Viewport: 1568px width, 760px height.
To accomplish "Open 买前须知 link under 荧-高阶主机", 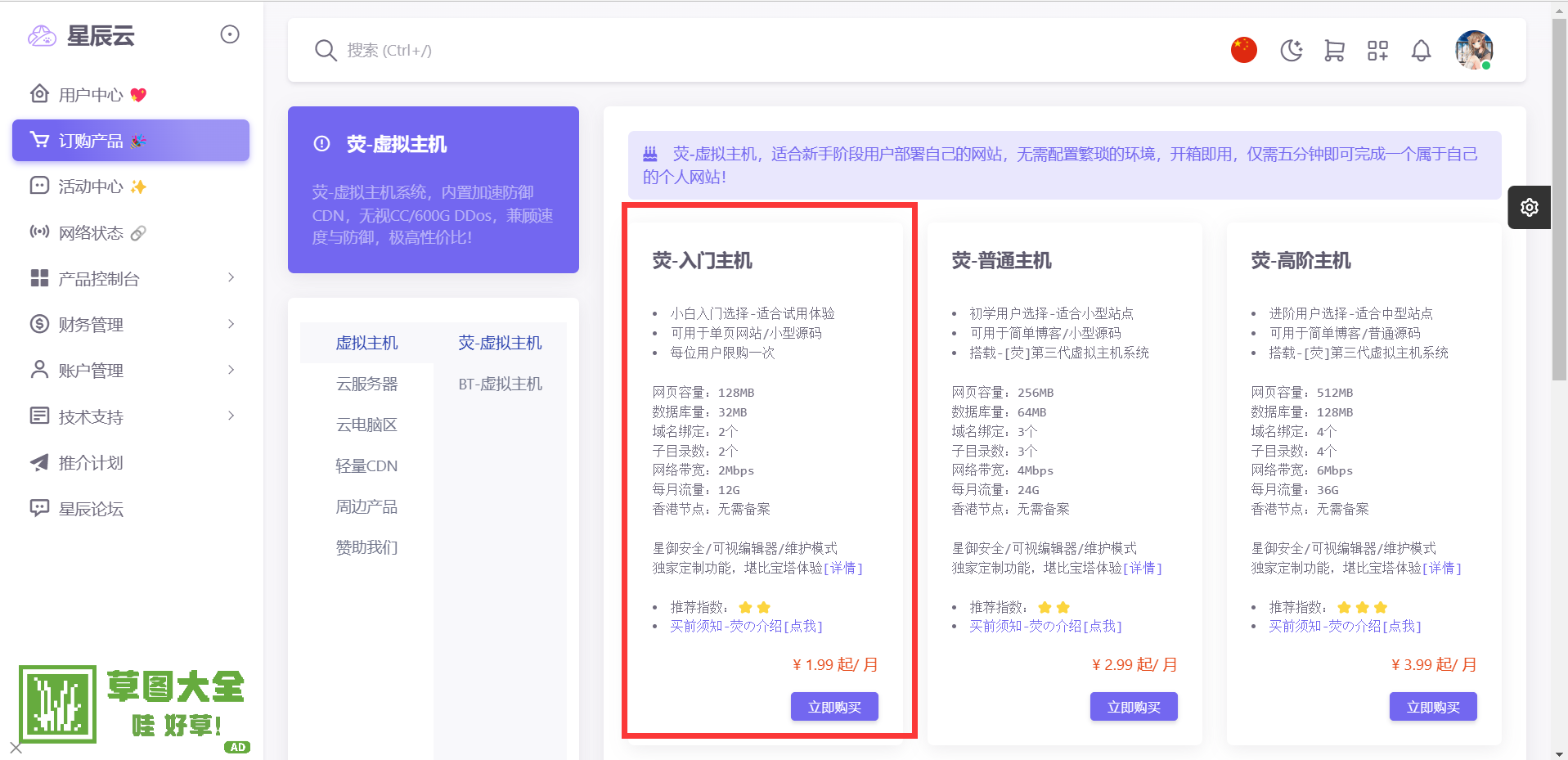I will 1345,626.
